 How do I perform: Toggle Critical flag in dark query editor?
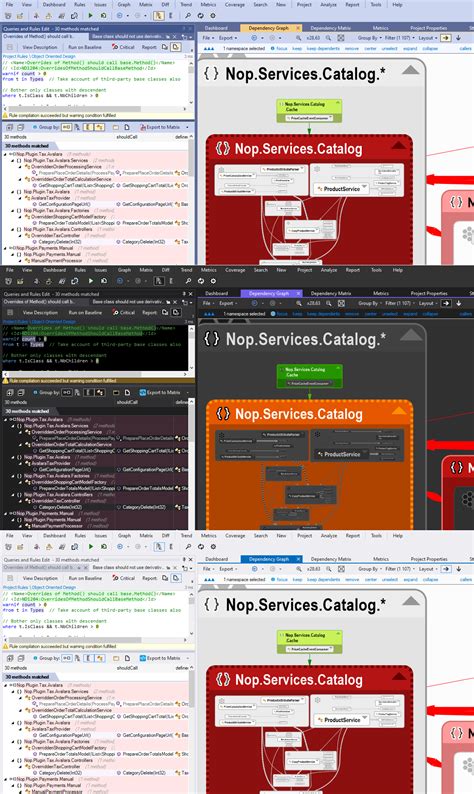pyautogui.click(x=124, y=312)
